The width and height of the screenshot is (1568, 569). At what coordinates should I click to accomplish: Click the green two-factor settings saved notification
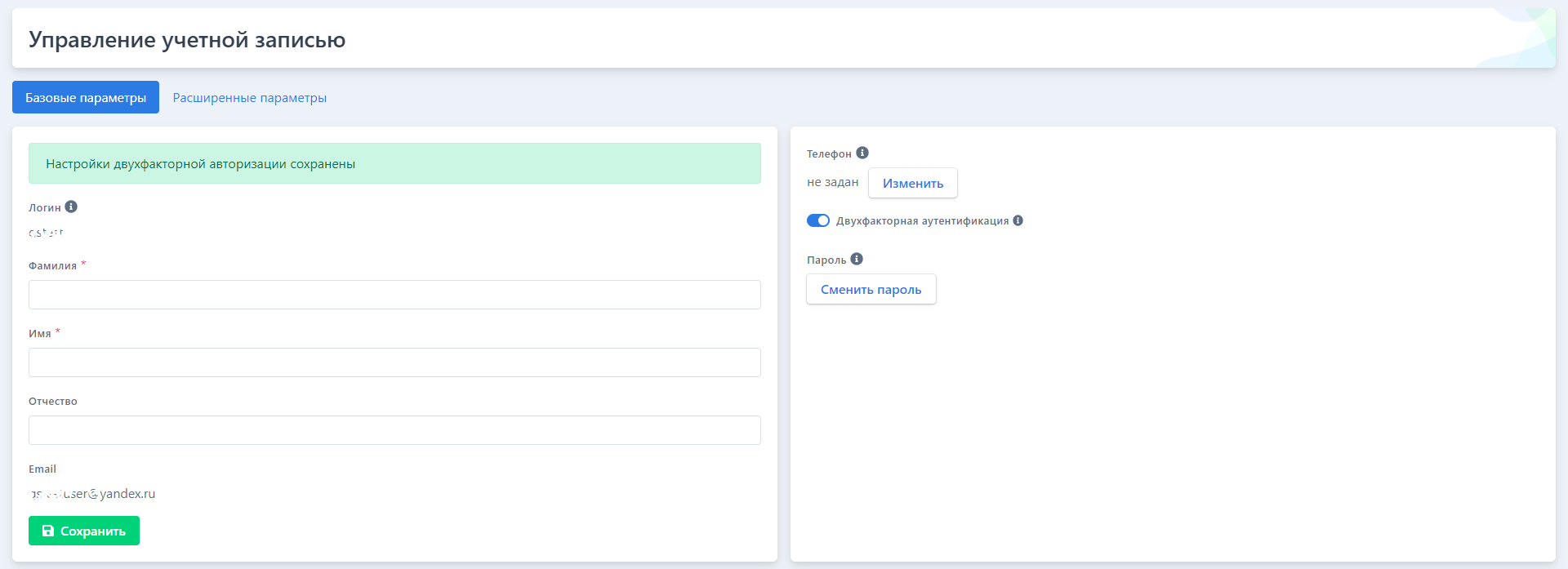(394, 163)
